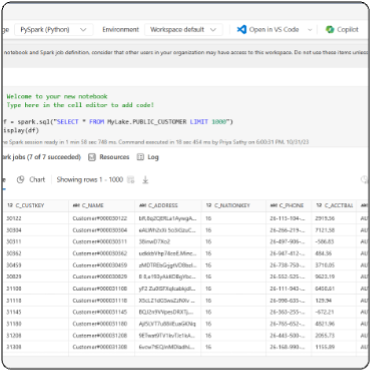Screen dimensions: 372x372
Task: Click the string type icon on C_PHONE
Action: point(274,205)
